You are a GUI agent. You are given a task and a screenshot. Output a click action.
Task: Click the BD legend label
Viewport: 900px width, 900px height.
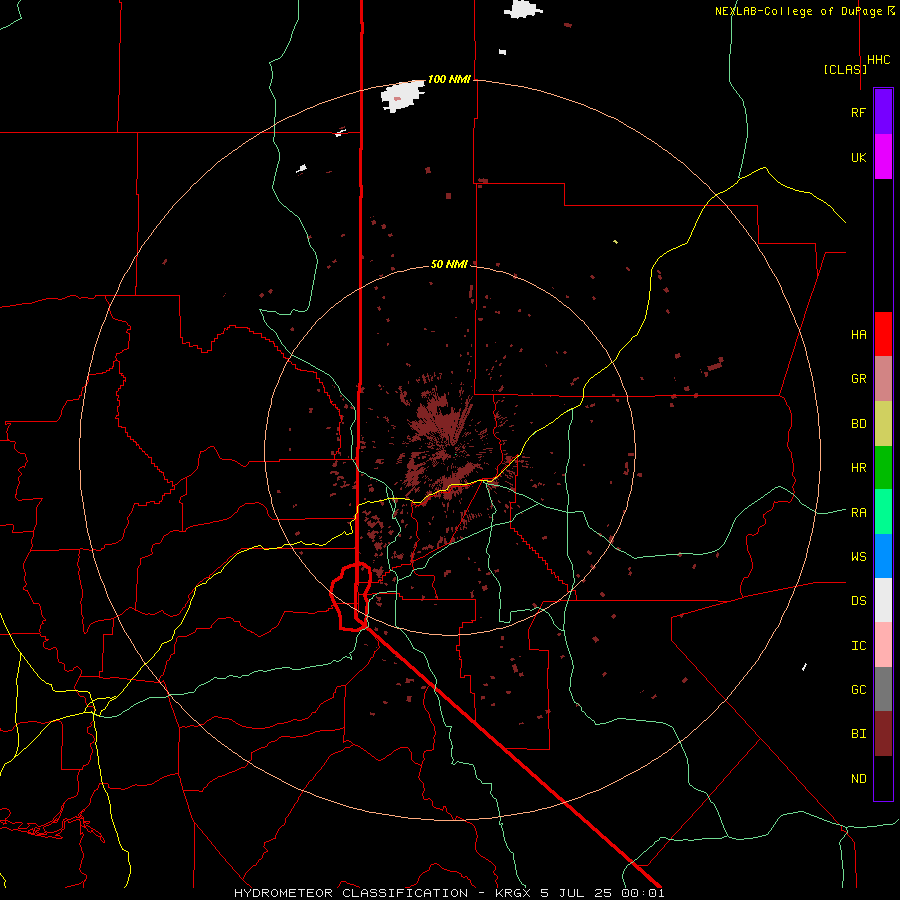point(858,424)
